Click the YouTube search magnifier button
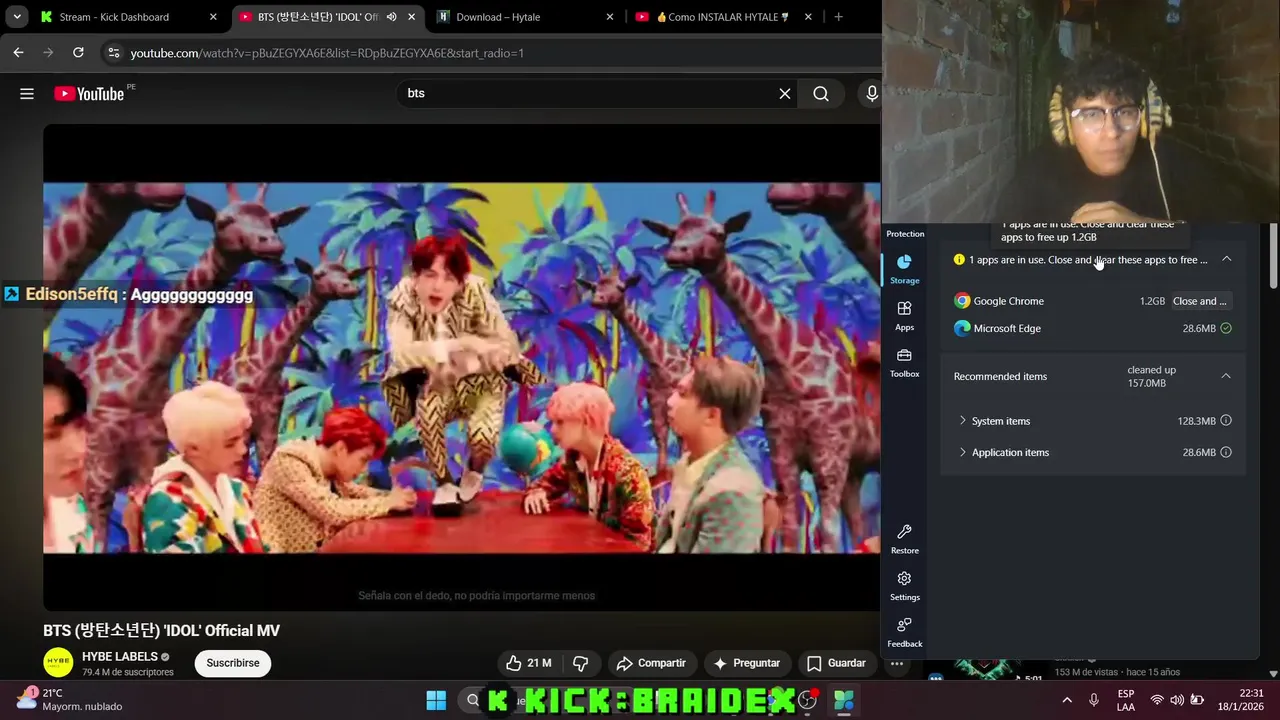Viewport: 1280px width, 720px height. [x=821, y=94]
